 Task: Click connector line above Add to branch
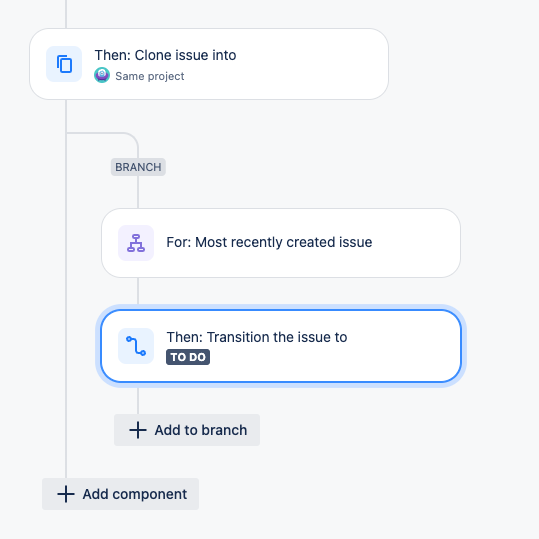point(138,400)
